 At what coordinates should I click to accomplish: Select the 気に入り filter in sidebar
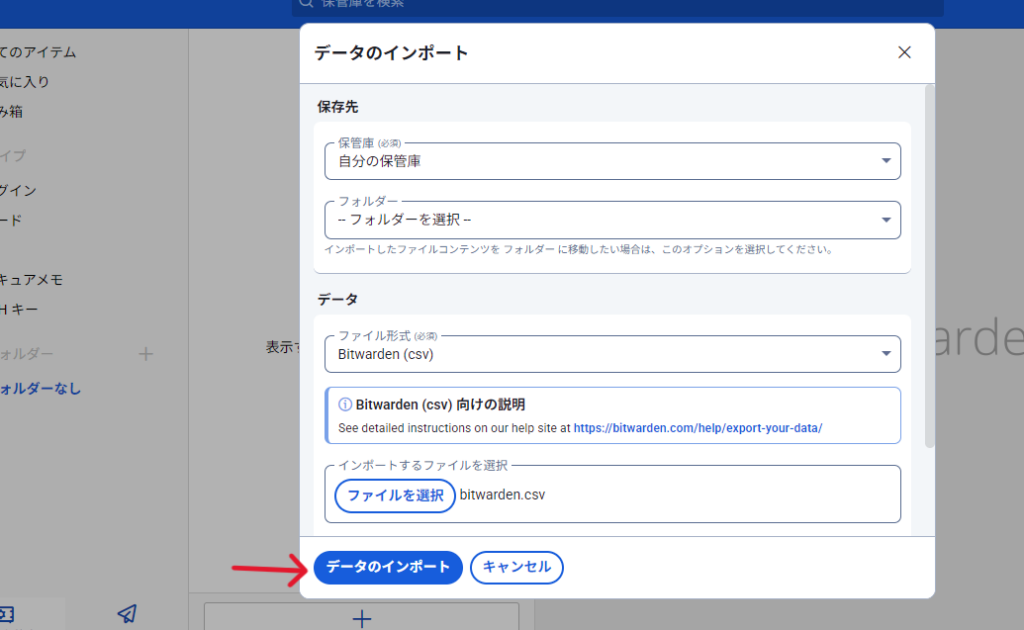25,82
